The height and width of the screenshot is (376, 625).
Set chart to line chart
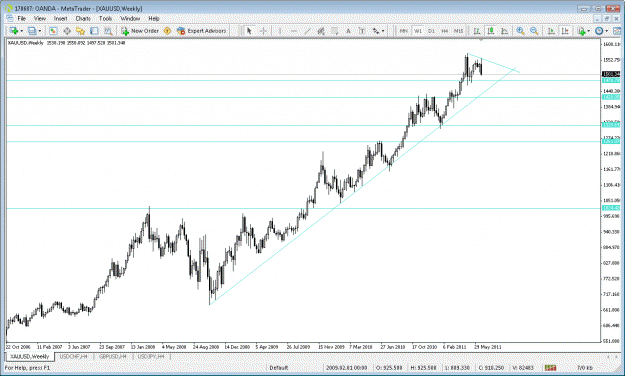coord(504,31)
